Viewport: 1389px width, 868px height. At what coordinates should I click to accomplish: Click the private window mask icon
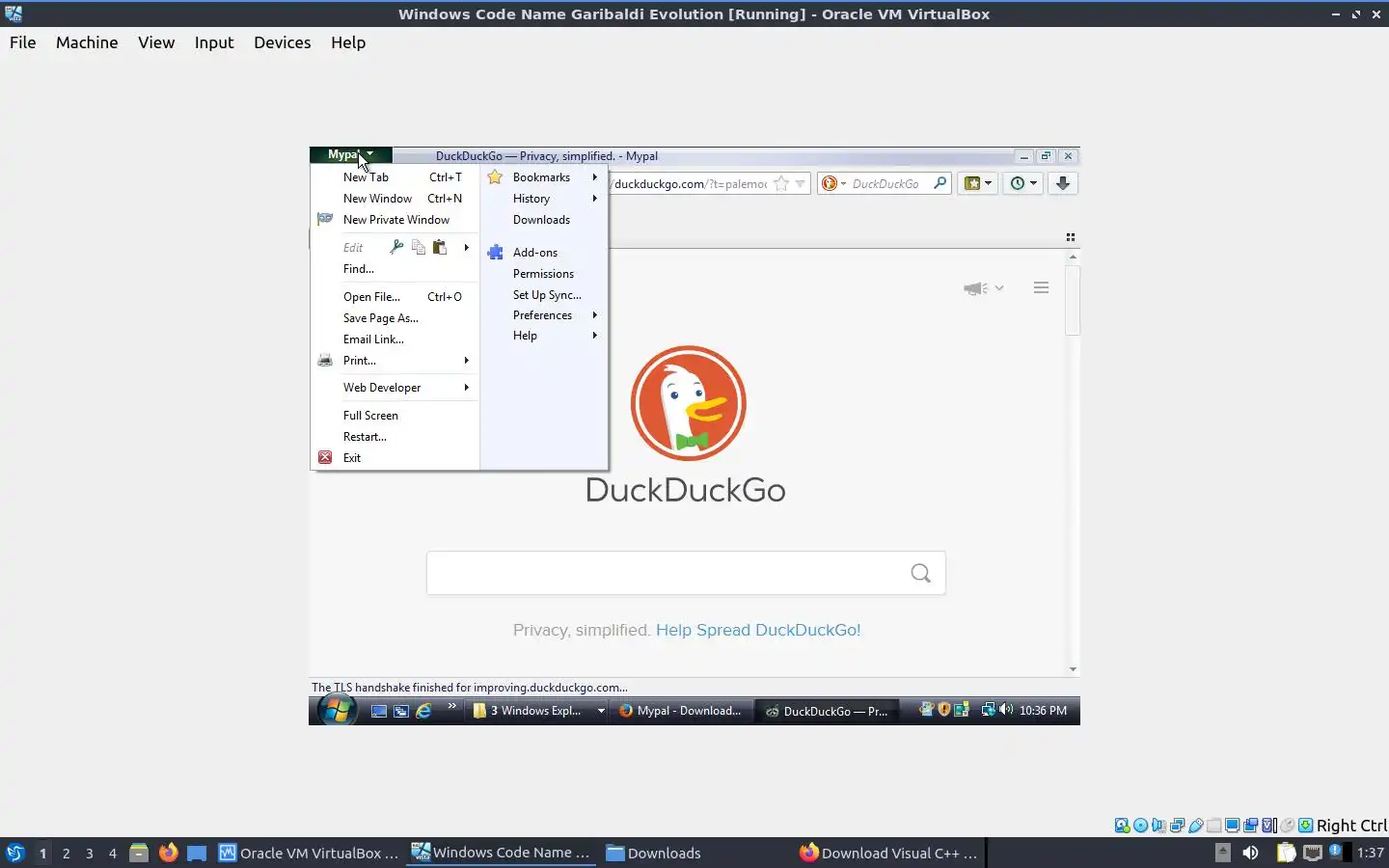click(x=325, y=220)
